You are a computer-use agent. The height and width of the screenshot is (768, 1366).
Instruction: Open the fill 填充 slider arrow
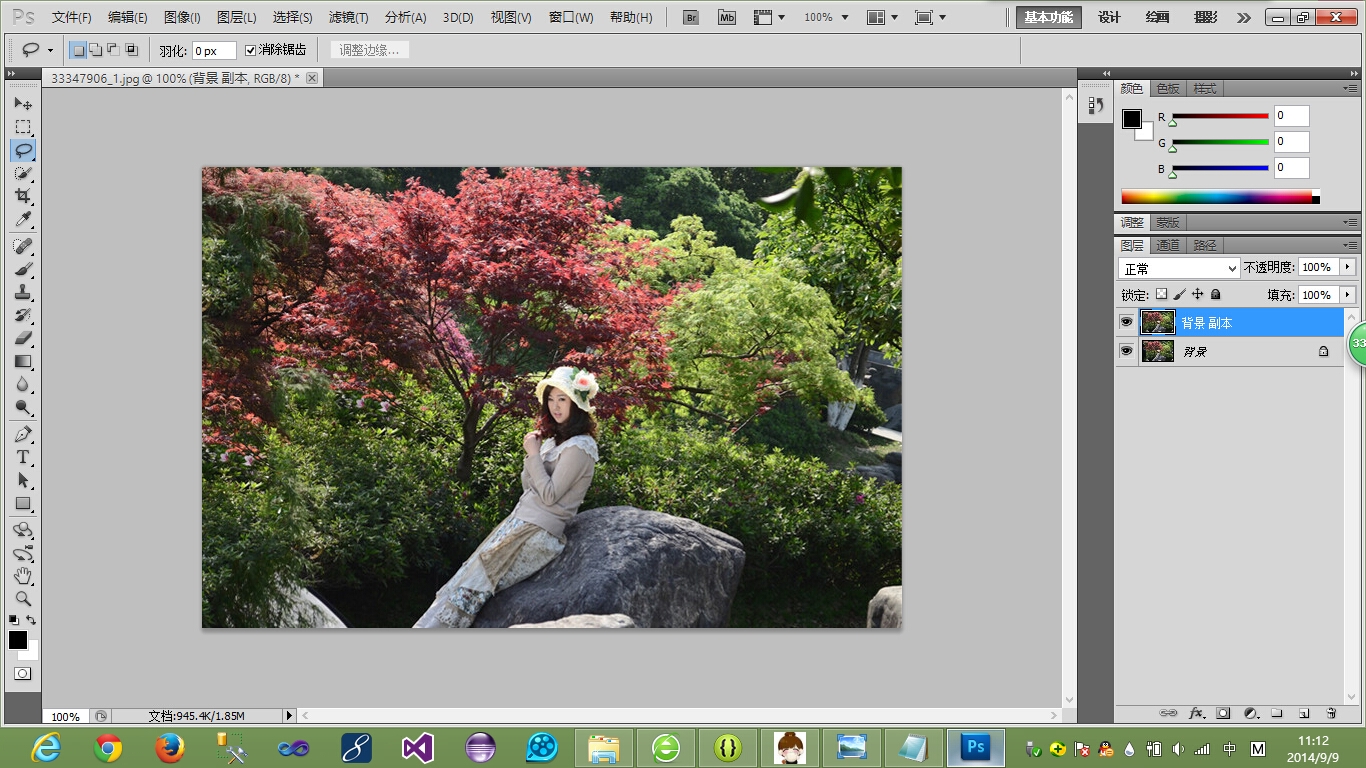click(x=1348, y=295)
